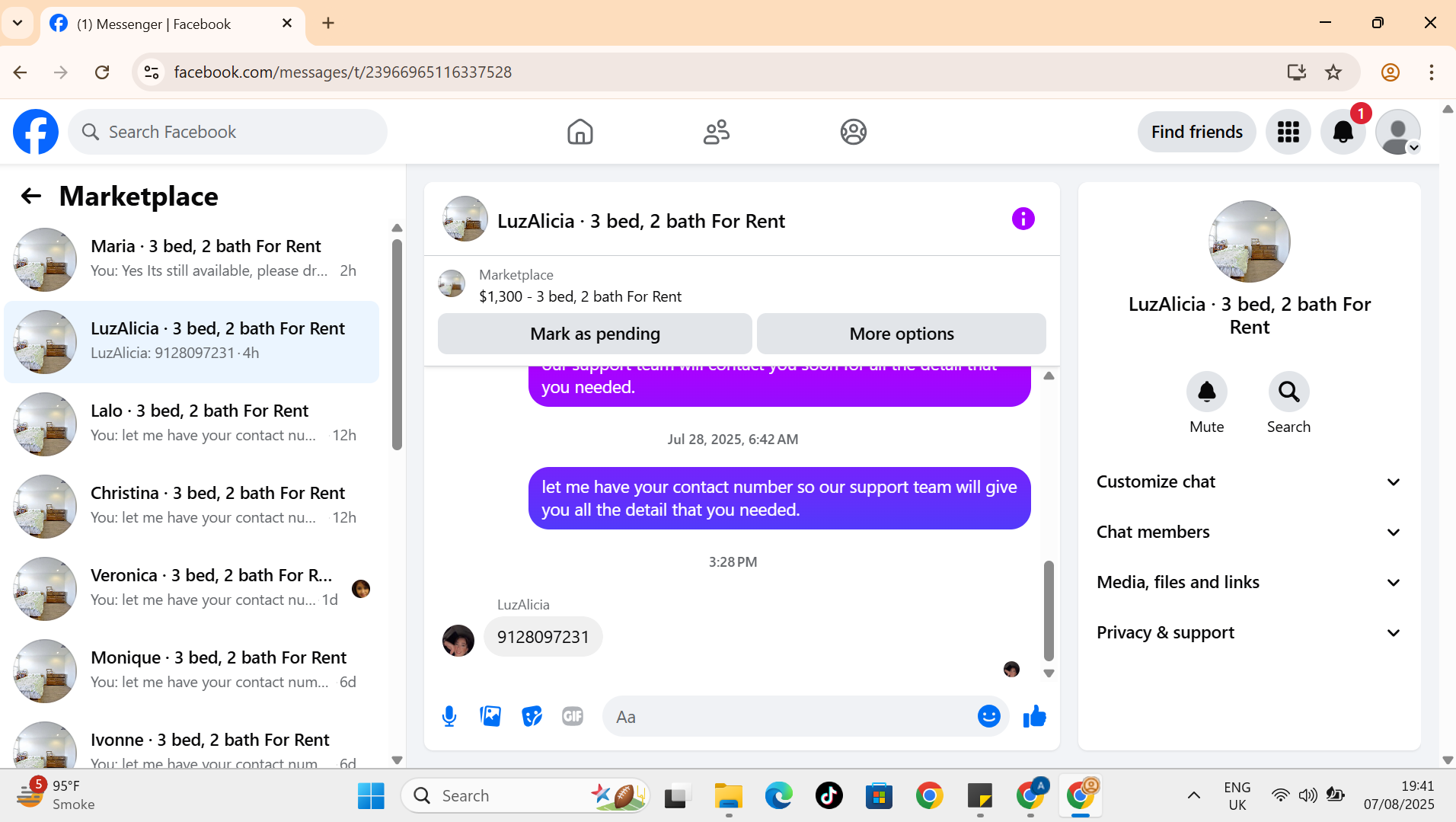Open TikTok from the taskbar
This screenshot has height=822, width=1456.
829,796
